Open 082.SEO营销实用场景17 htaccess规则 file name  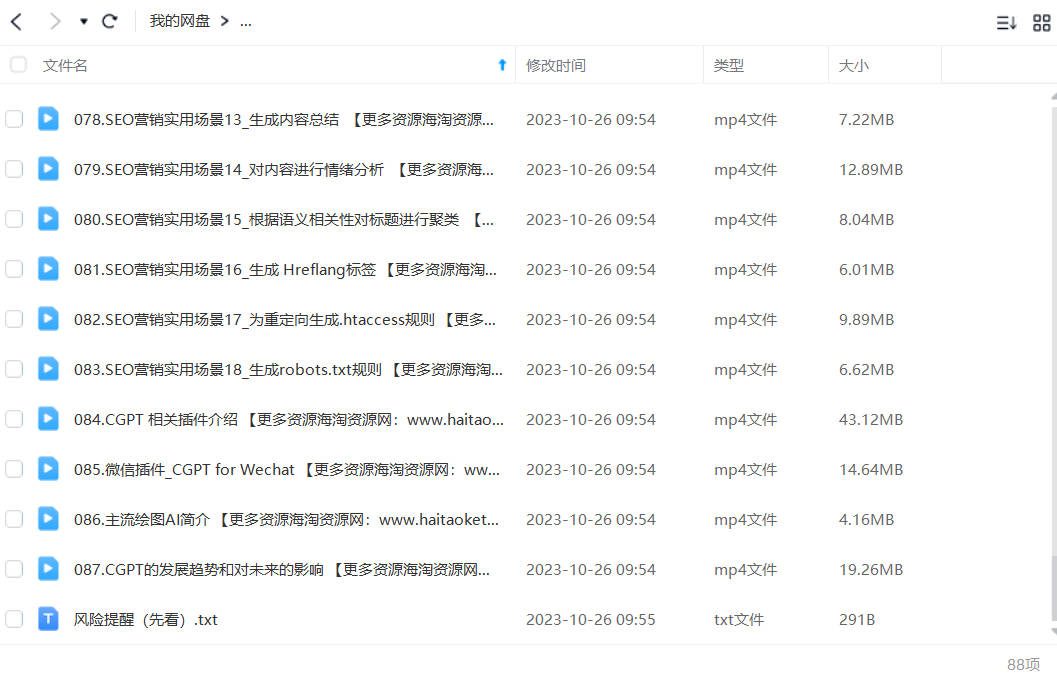click(x=284, y=319)
